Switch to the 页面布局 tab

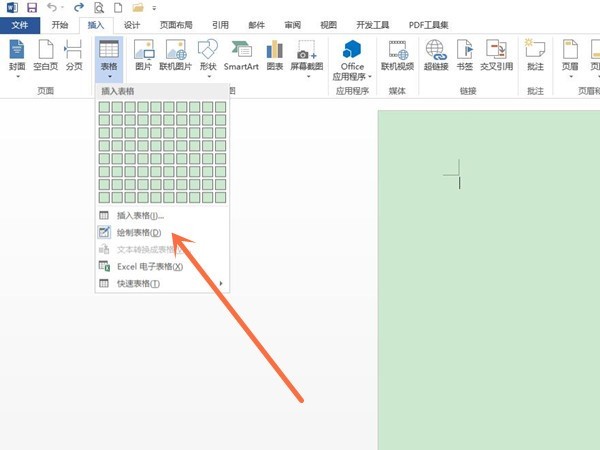coord(176,25)
